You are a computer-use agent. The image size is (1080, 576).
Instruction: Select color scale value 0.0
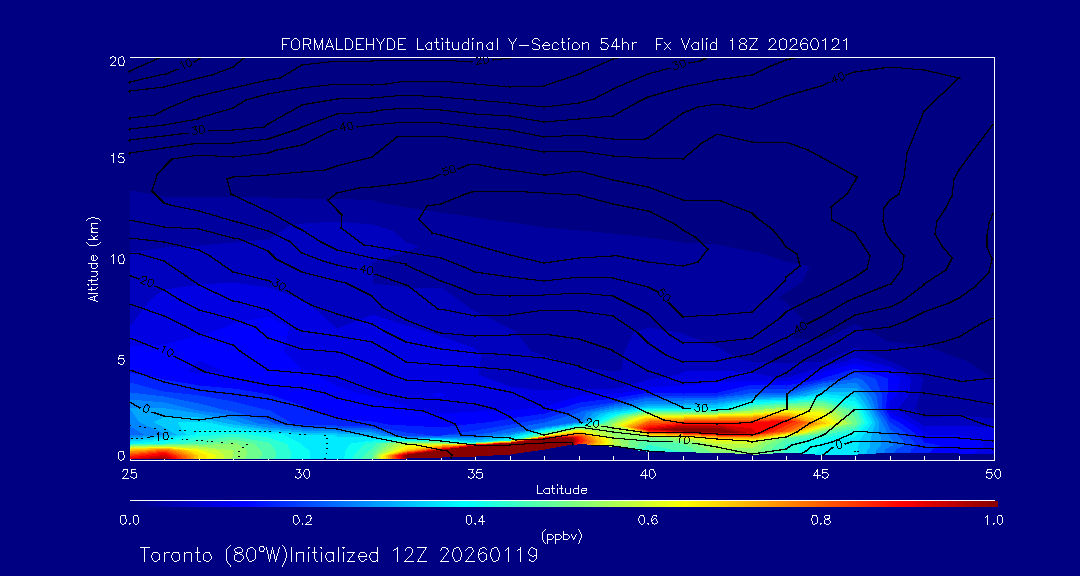(x=129, y=520)
